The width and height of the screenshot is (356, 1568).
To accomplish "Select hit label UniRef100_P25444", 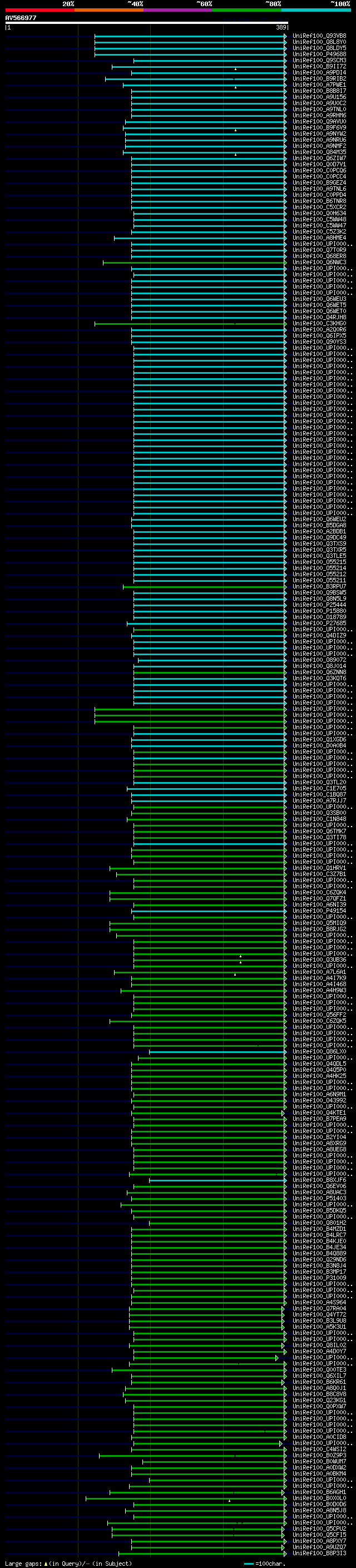I will click(x=319, y=605).
